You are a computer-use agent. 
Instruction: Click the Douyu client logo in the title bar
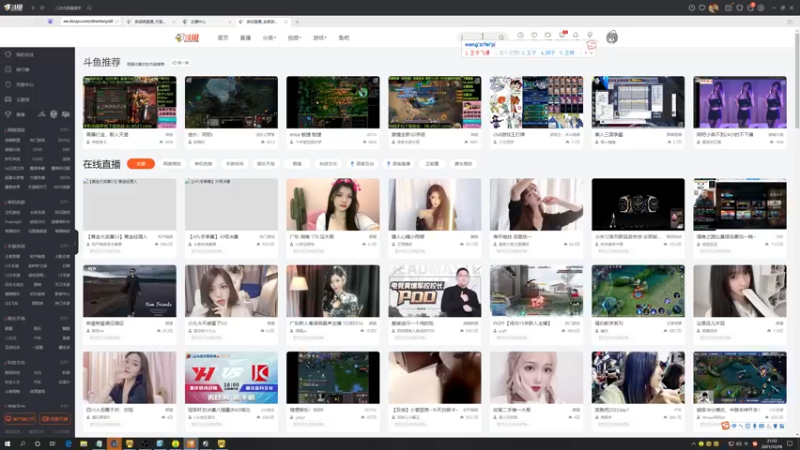click(x=13, y=8)
